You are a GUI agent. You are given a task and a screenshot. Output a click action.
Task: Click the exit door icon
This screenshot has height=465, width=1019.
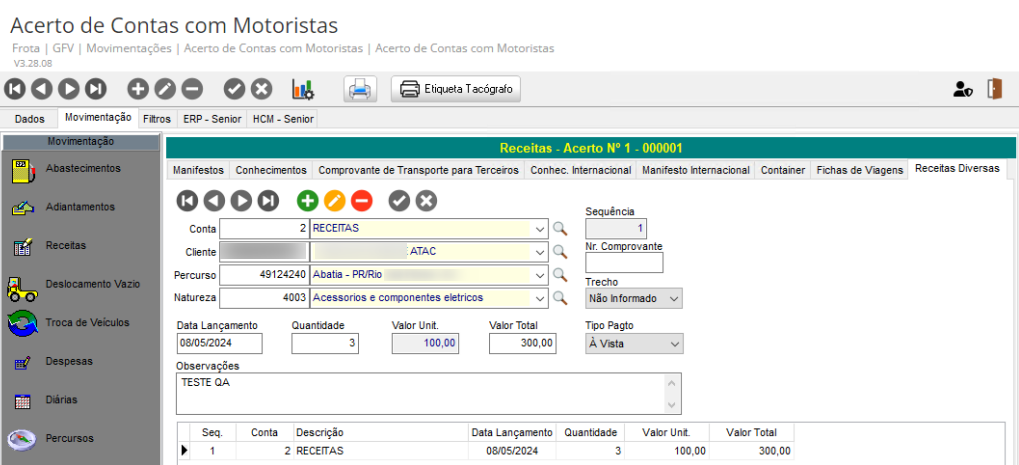(994, 89)
